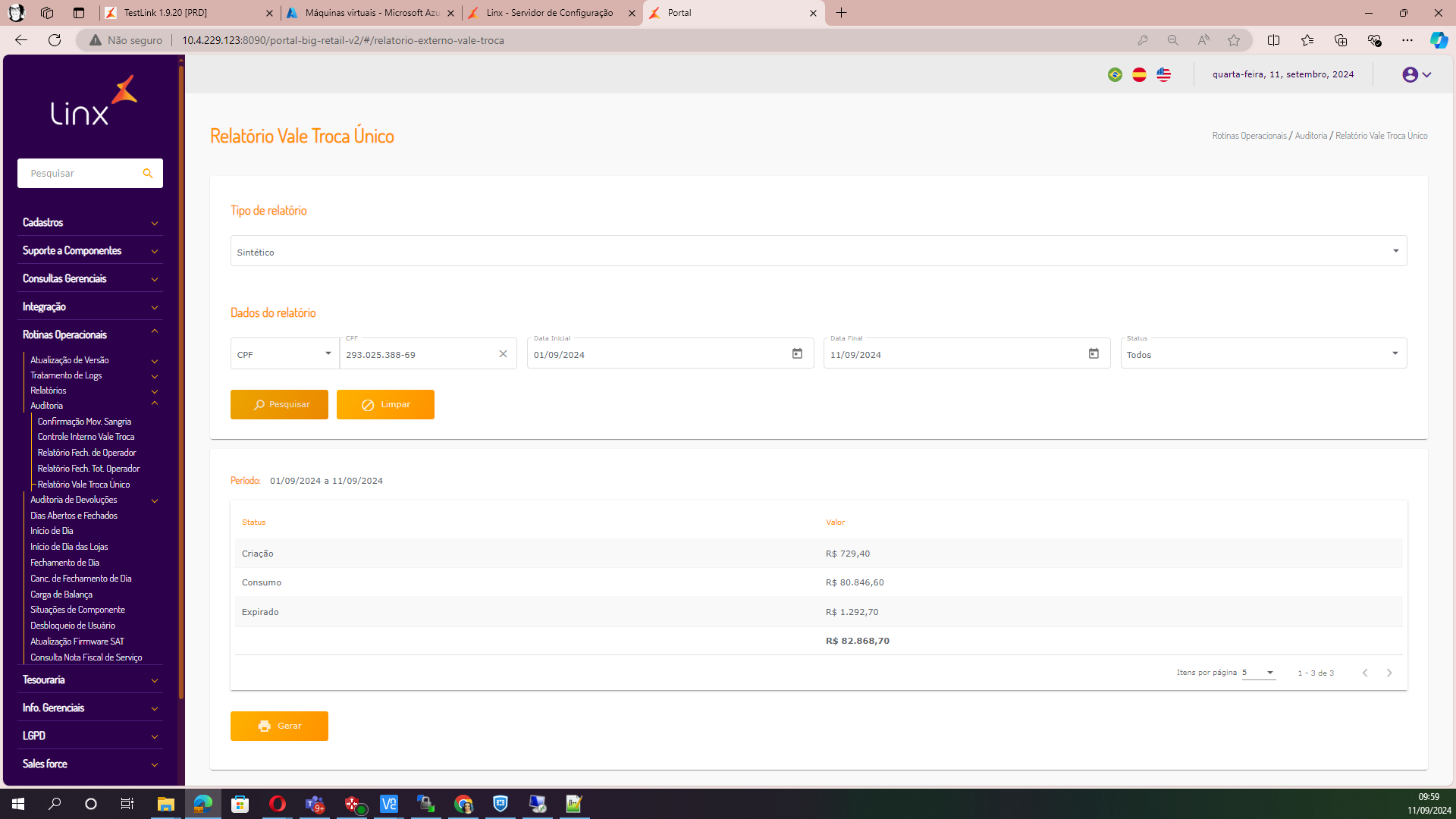
Task: Expand the Info. Gerenciais menu
Action: [x=89, y=708]
